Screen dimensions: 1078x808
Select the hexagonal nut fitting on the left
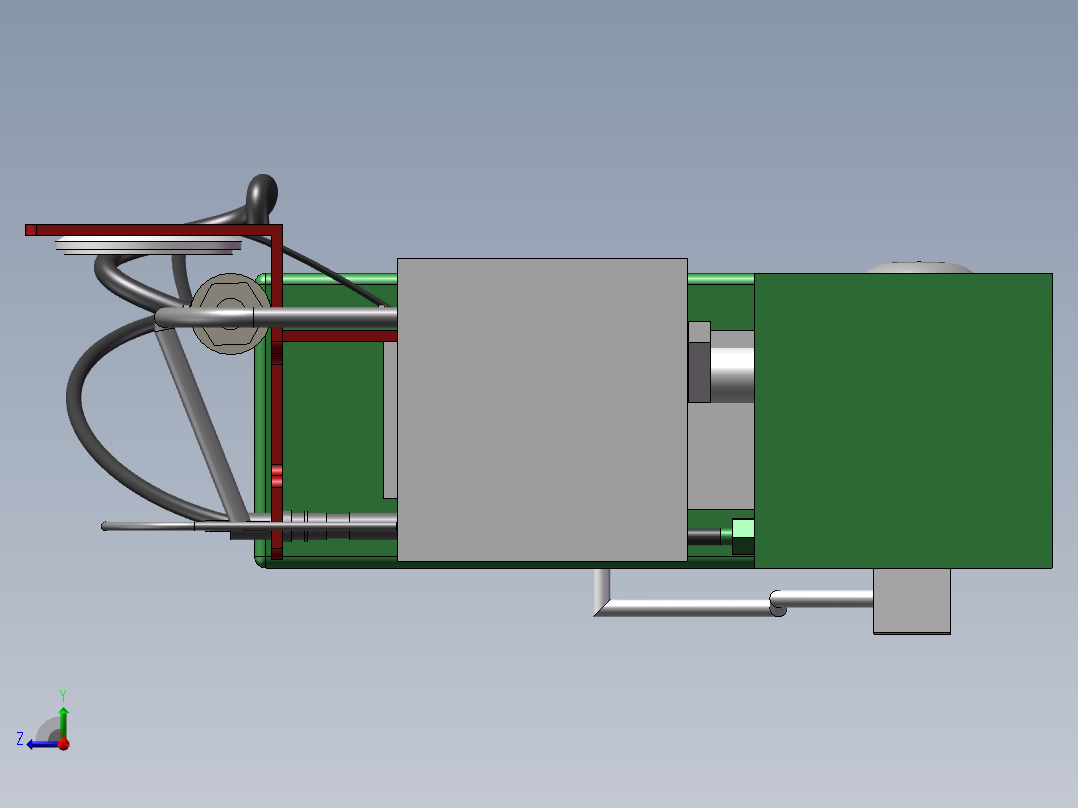click(230, 314)
